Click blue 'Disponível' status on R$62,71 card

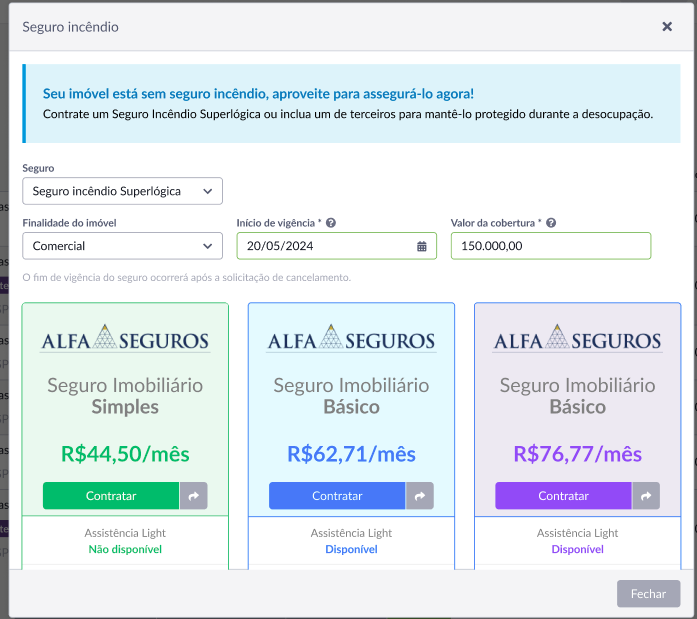pyautogui.click(x=351, y=549)
